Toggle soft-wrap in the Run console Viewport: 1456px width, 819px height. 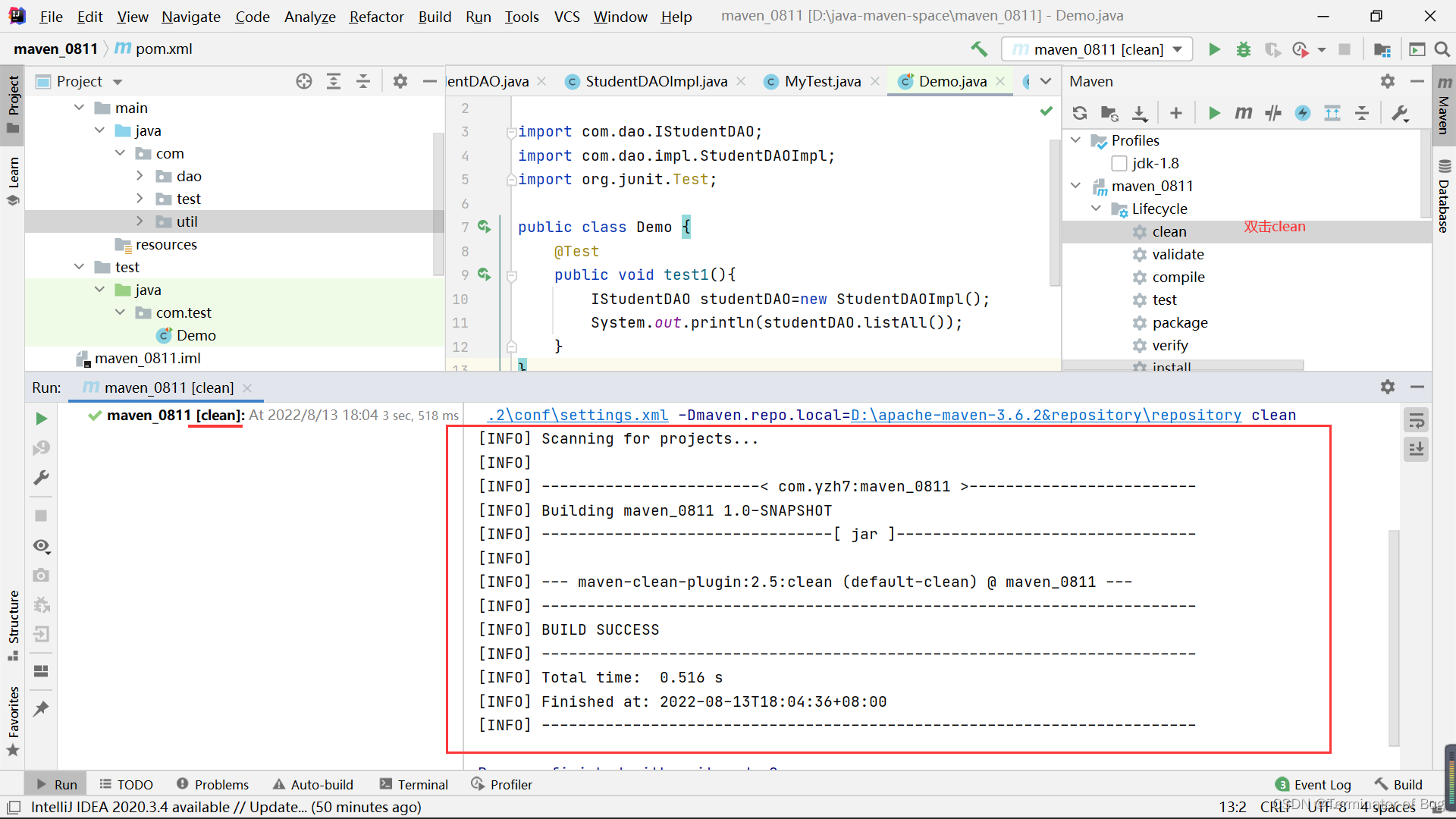1416,420
